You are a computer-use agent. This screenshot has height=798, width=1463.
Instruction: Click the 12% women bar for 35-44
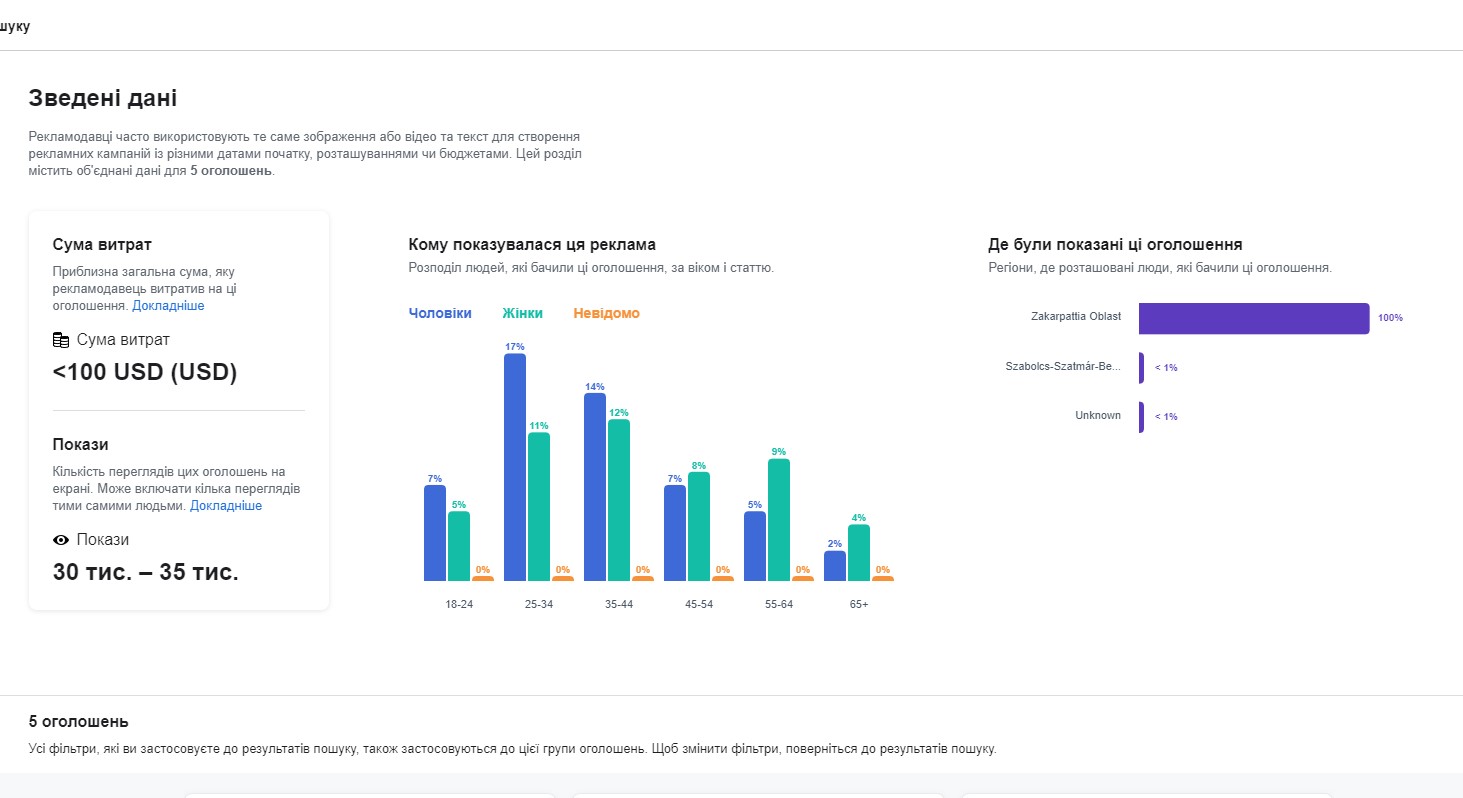tap(619, 500)
